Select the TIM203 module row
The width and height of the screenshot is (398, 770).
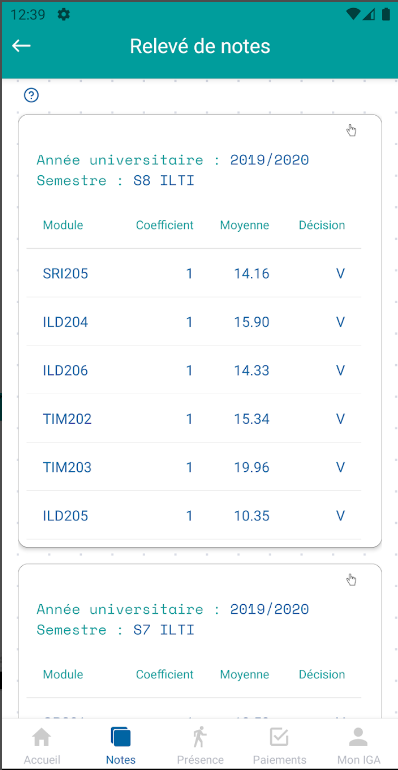tap(194, 467)
